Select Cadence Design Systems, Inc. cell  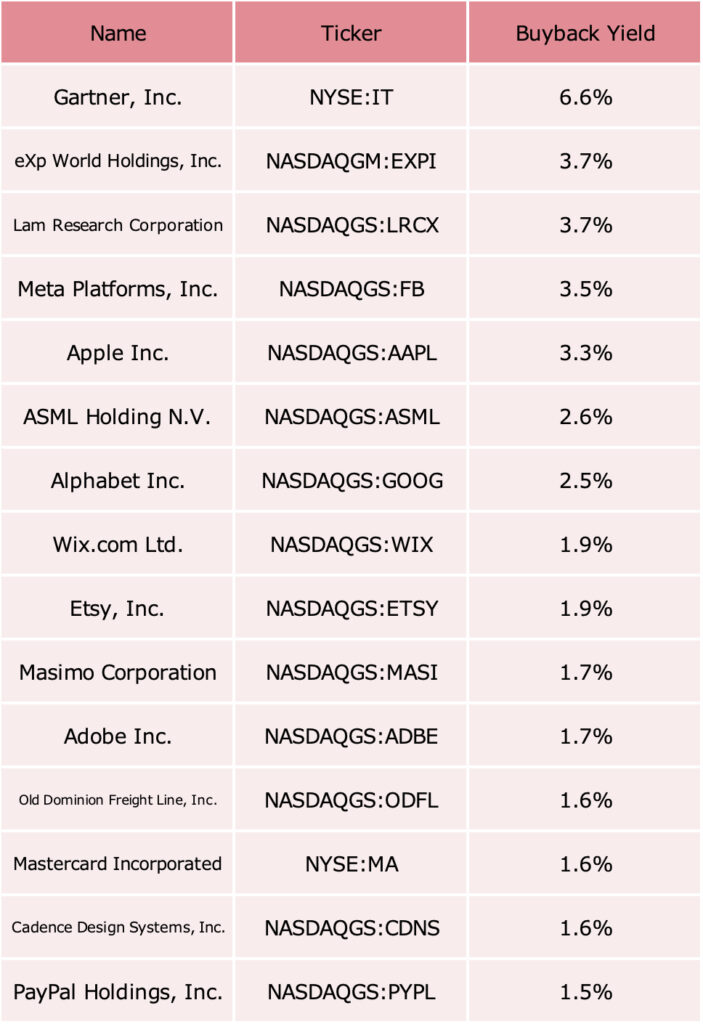pyautogui.click(x=117, y=928)
